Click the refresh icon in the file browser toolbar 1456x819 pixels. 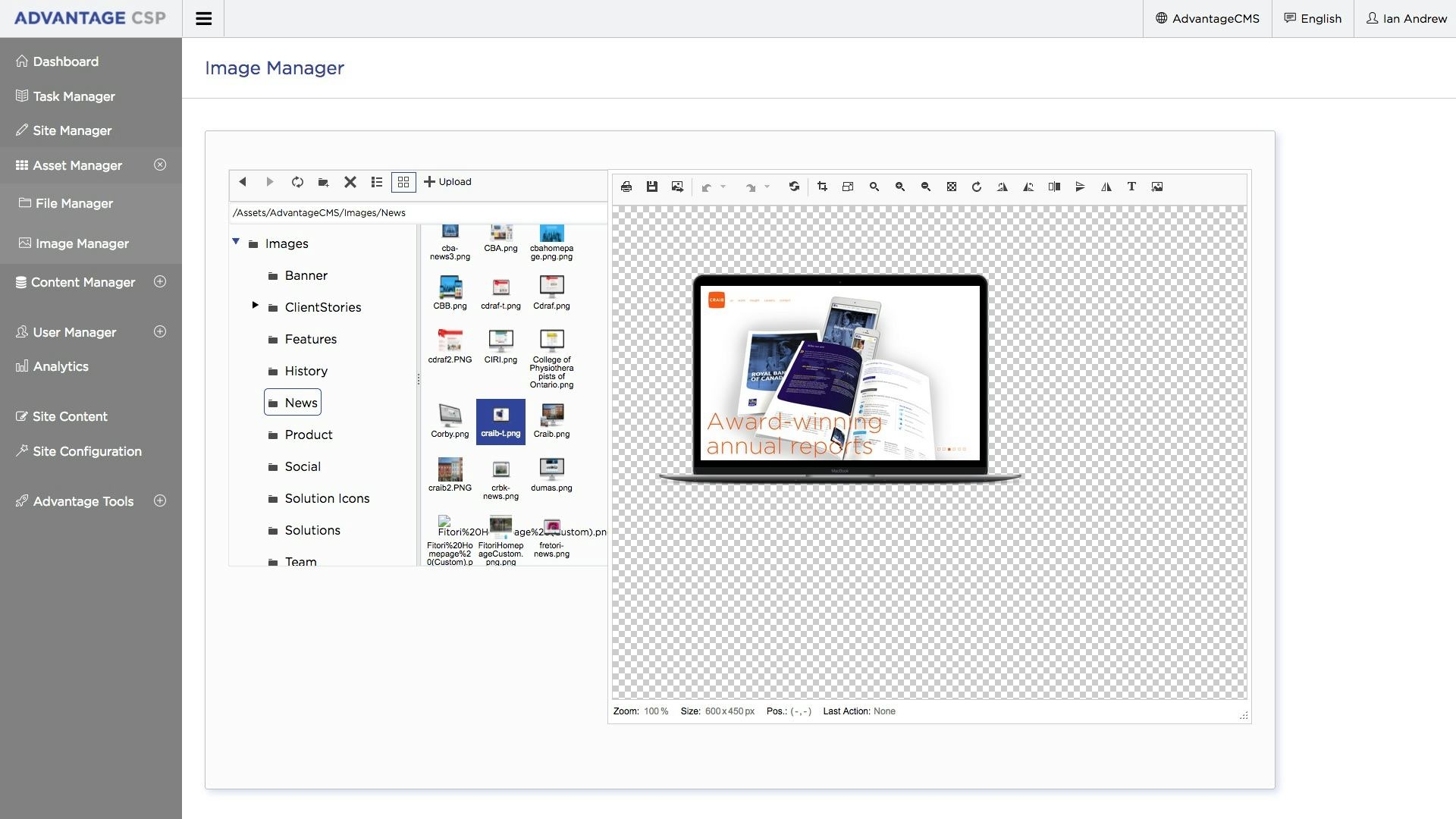click(297, 182)
